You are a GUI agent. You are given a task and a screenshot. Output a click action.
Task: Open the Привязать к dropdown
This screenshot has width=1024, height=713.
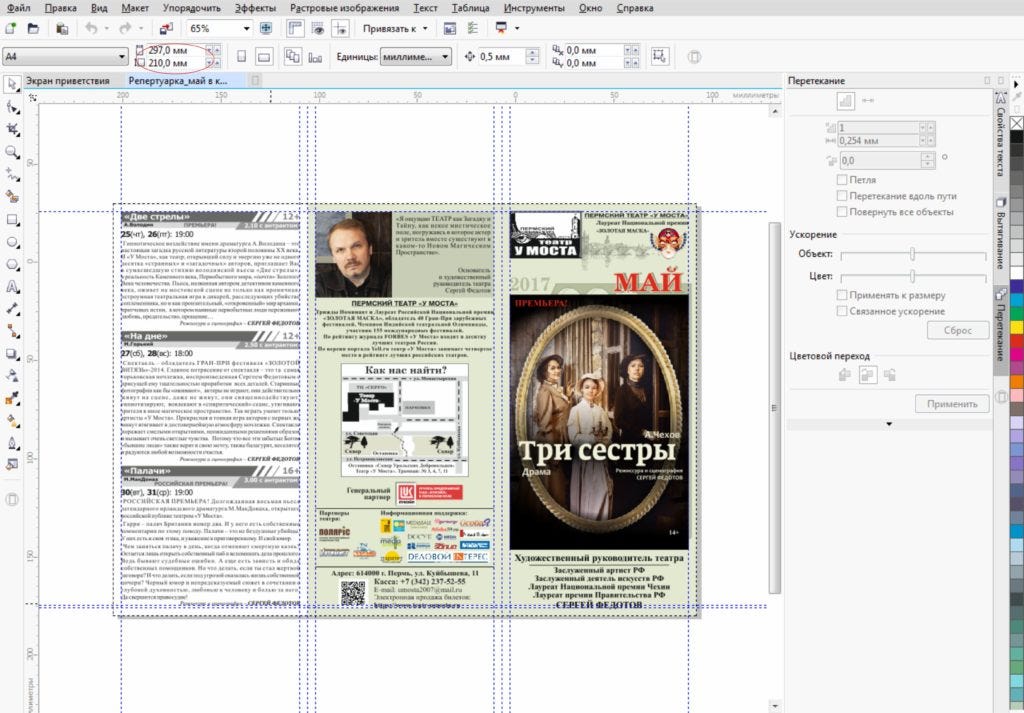point(395,29)
